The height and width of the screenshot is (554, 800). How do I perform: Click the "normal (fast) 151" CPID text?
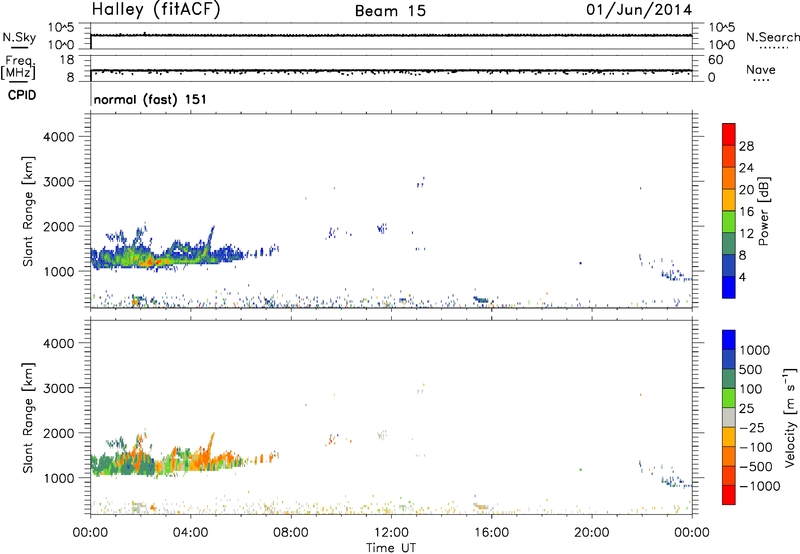click(x=150, y=99)
